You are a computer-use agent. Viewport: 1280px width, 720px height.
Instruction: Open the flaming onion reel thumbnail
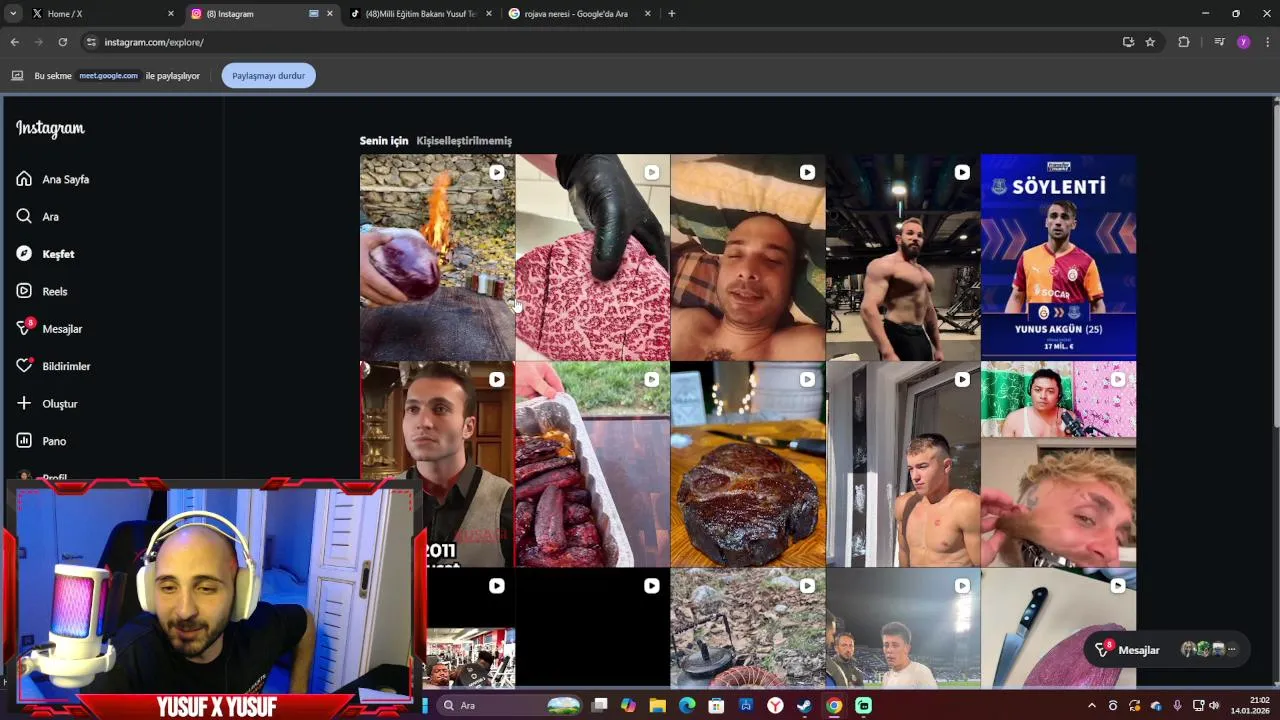(x=437, y=257)
